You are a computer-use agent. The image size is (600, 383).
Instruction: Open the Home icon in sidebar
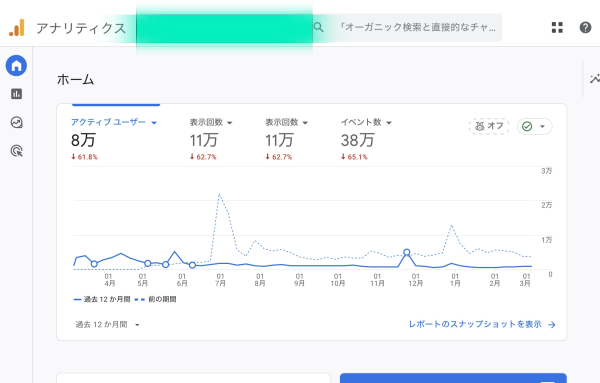[16, 65]
